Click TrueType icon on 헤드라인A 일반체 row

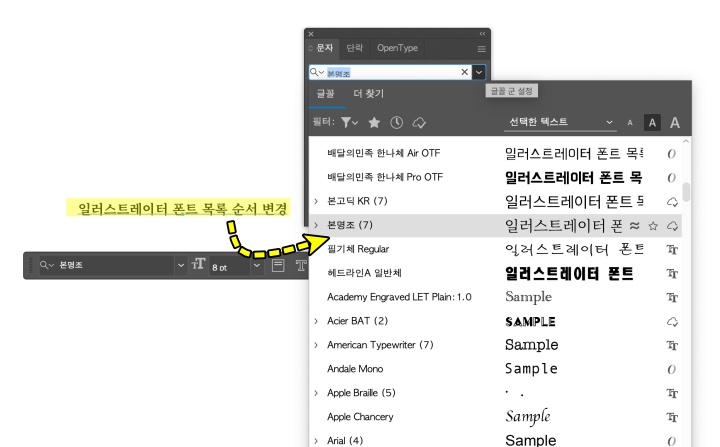tap(672, 274)
